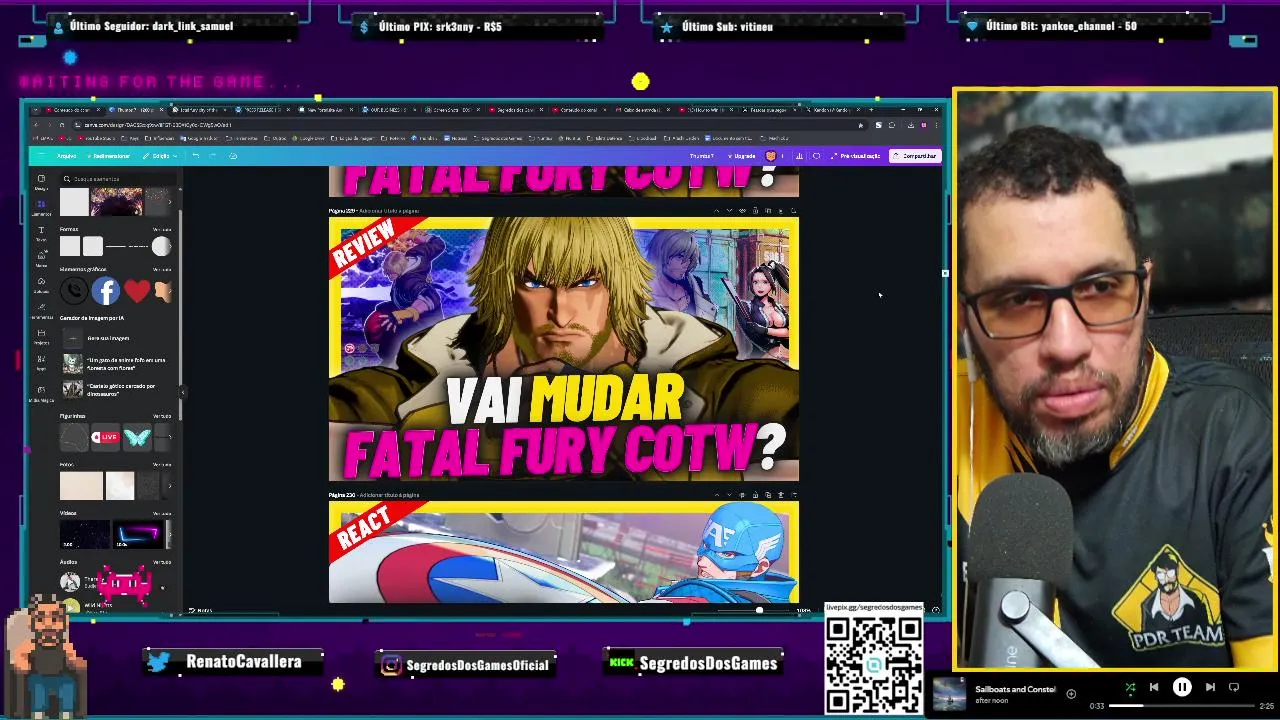This screenshot has width=1280, height=720.
Task: Open the Notas button at bottom bar
Action: [x=200, y=610]
